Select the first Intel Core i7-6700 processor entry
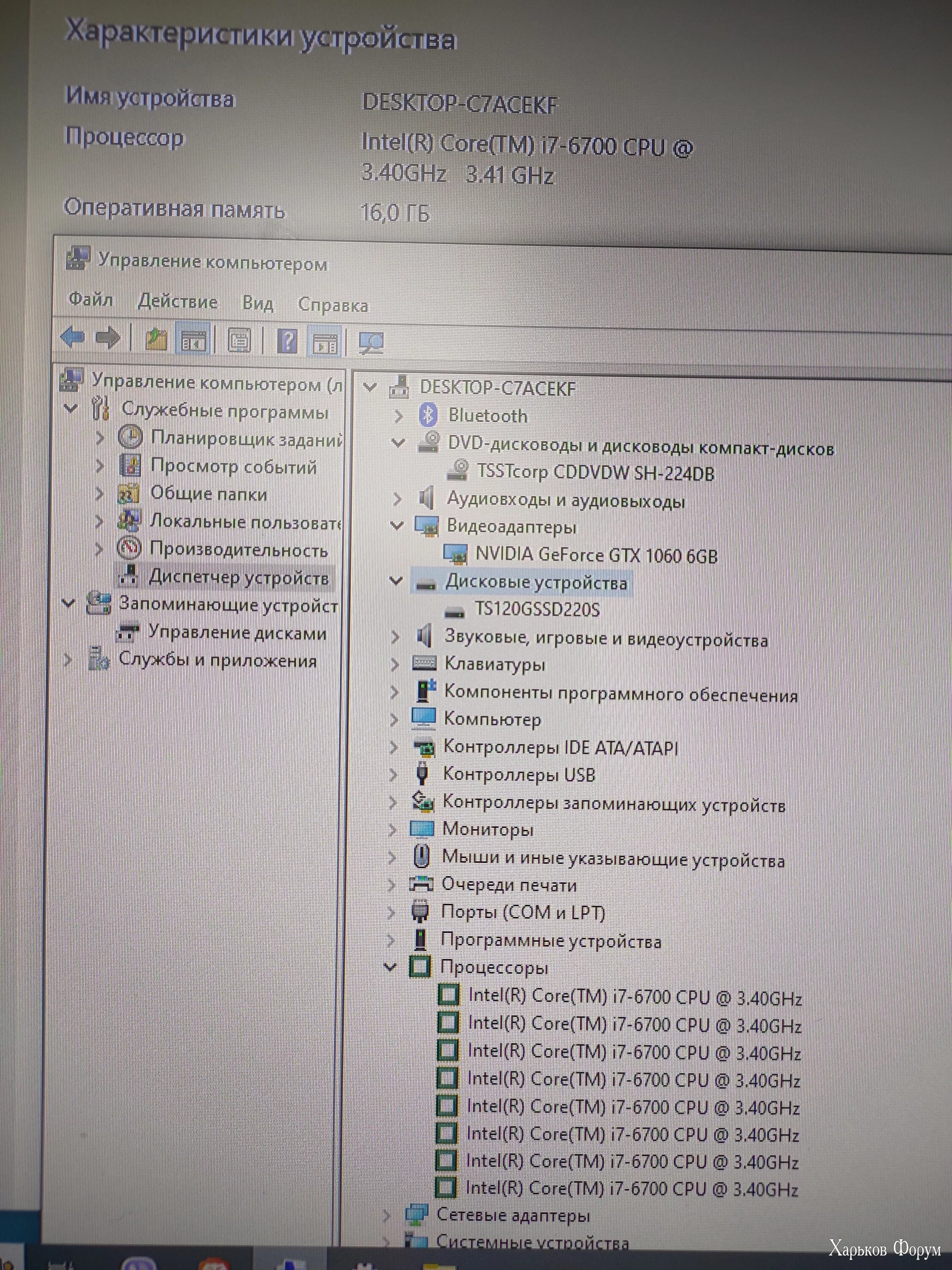This screenshot has height=1270, width=952. click(635, 997)
